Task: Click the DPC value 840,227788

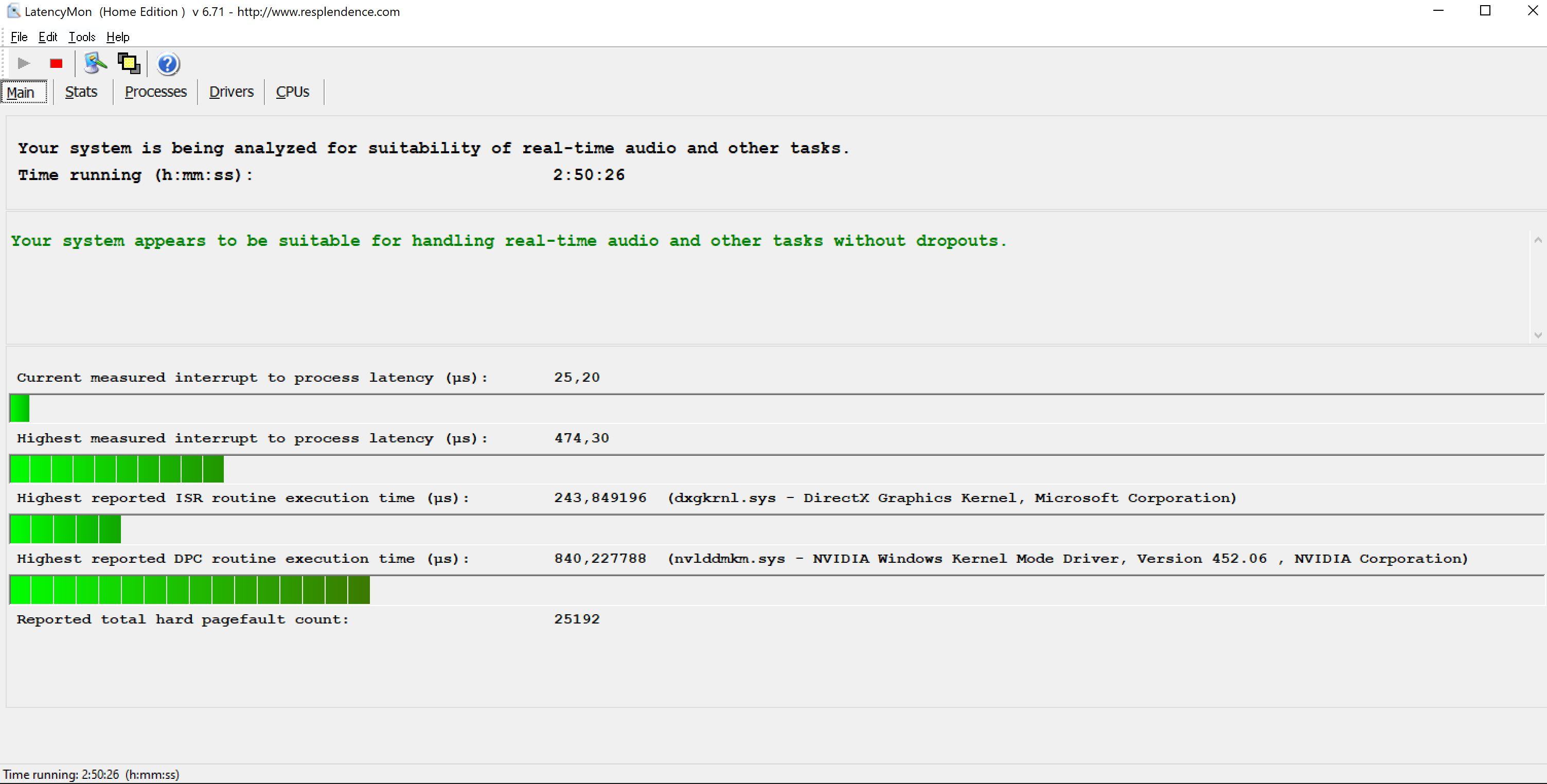Action: pos(600,559)
